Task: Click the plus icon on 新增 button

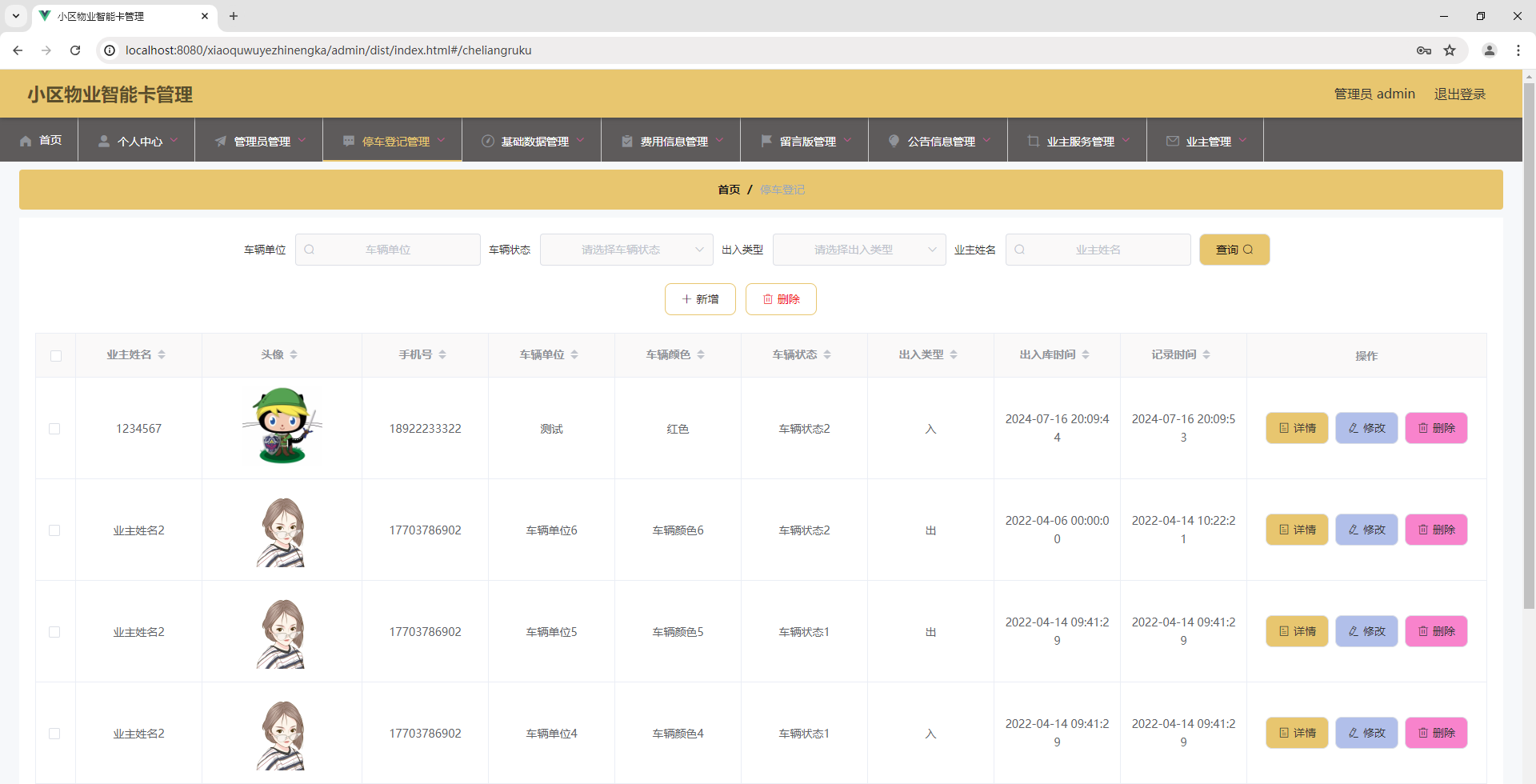Action: point(686,299)
